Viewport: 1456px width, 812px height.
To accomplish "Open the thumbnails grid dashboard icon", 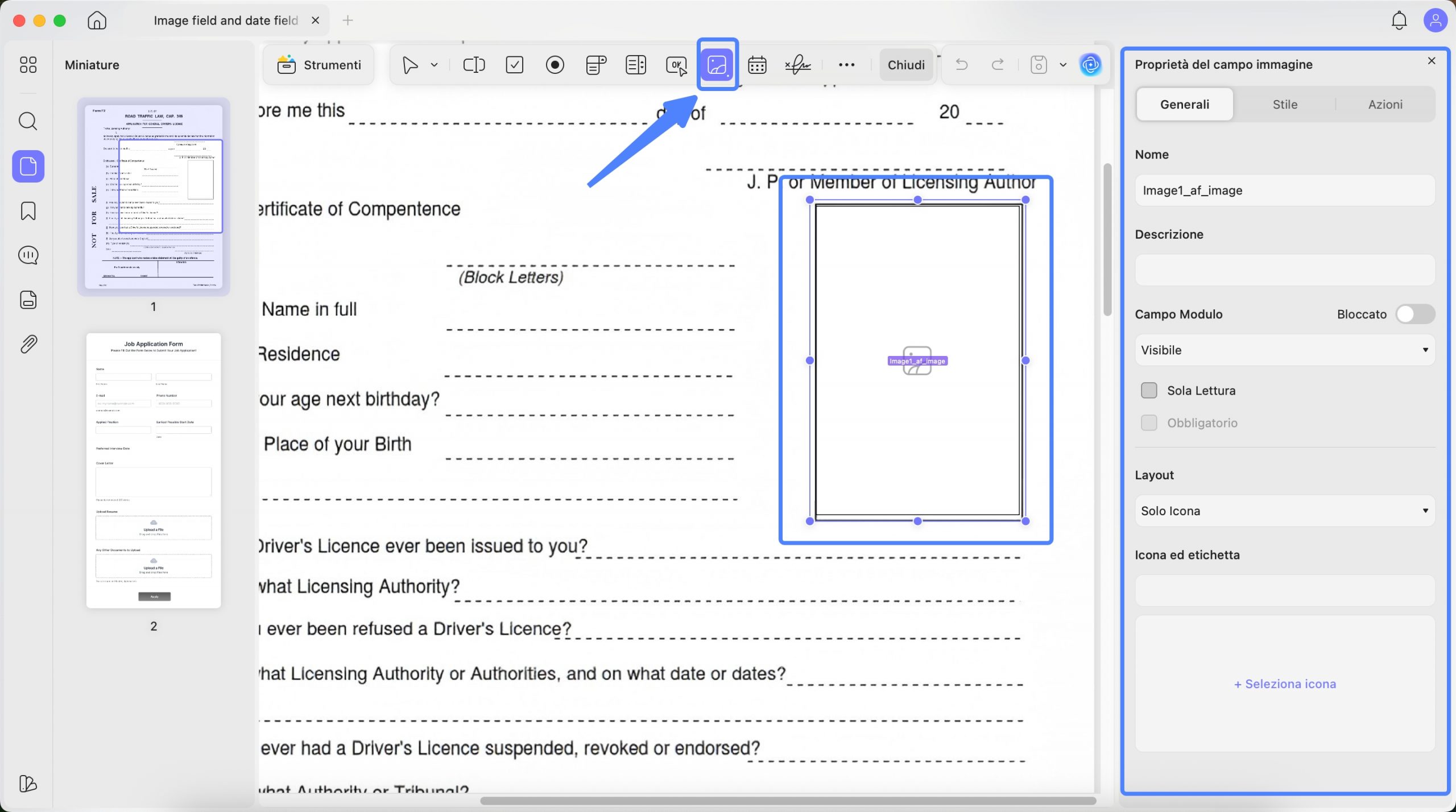I will pyautogui.click(x=28, y=65).
